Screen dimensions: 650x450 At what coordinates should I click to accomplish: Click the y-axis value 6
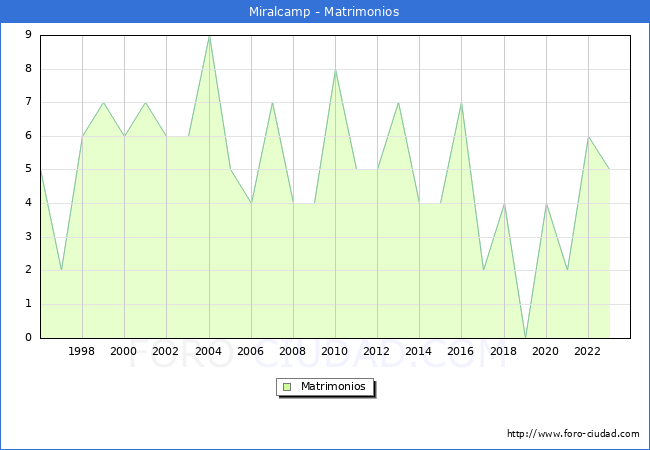point(28,135)
